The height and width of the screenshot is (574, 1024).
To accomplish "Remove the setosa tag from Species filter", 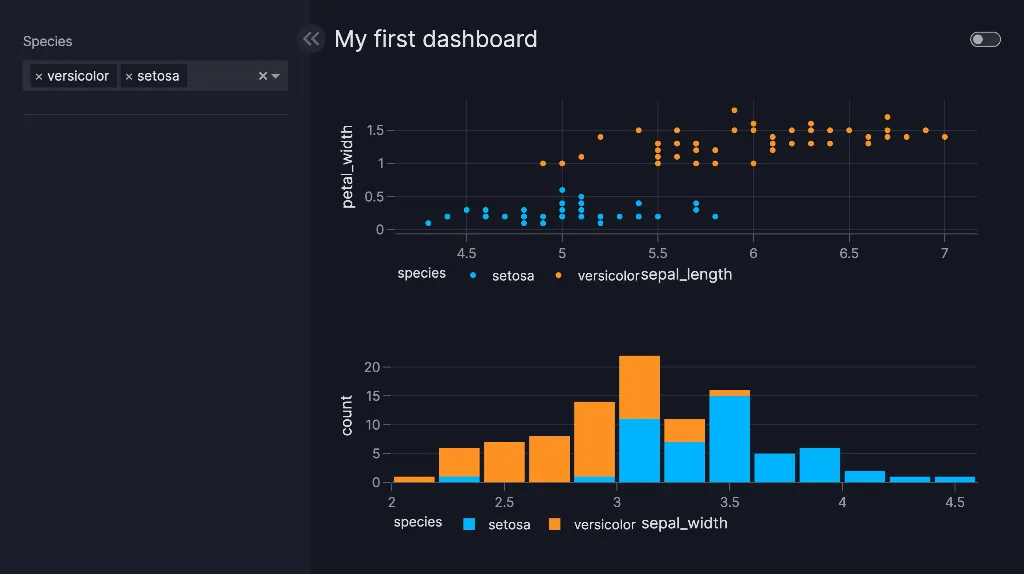I will coord(129,77).
